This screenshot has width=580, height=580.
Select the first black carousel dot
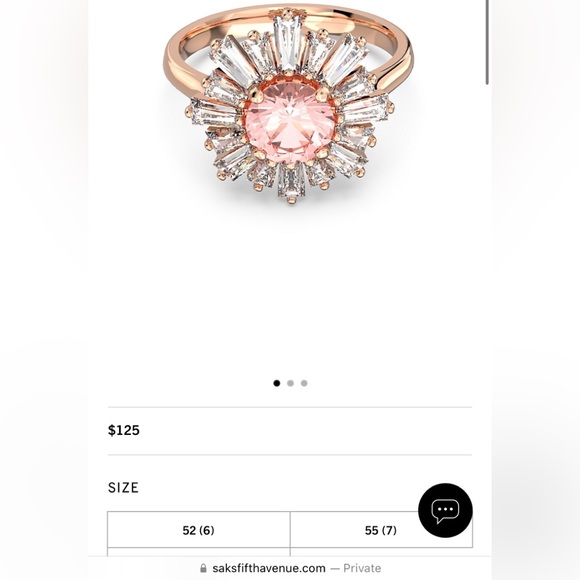tap(277, 383)
